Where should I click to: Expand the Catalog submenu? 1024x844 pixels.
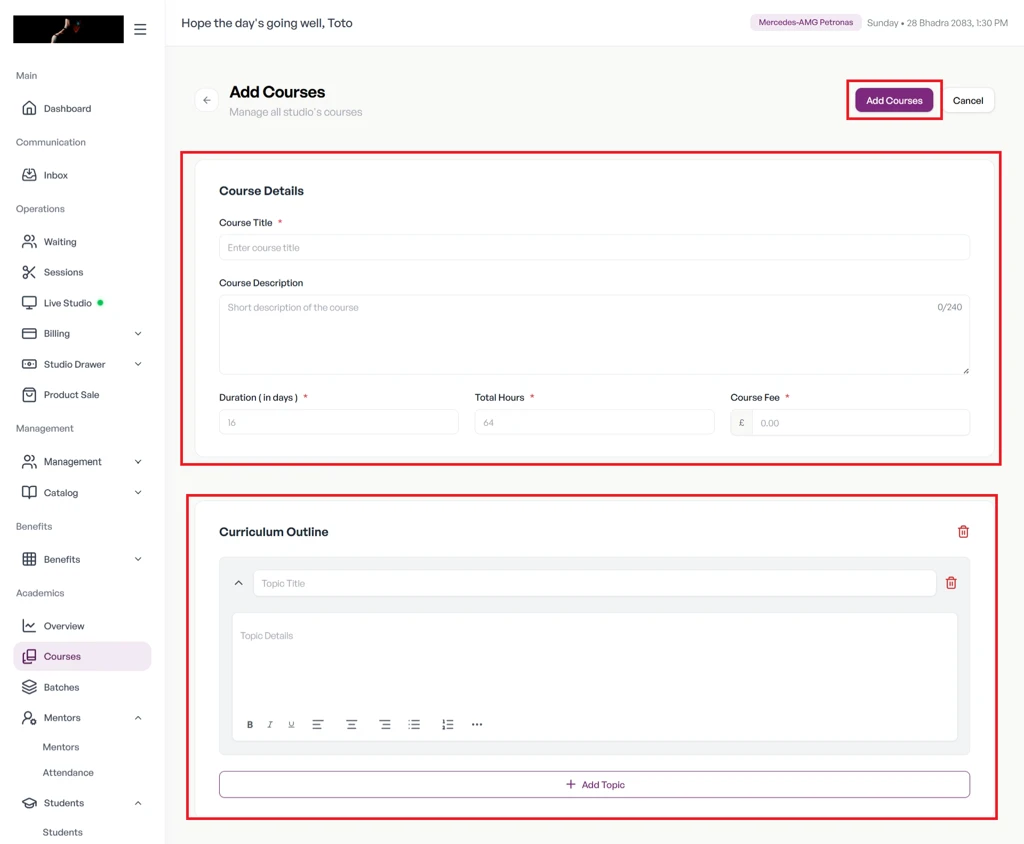click(x=138, y=493)
